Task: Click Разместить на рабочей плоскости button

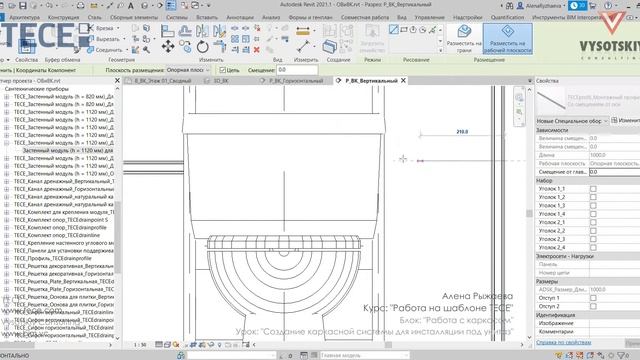Action: click(x=507, y=39)
